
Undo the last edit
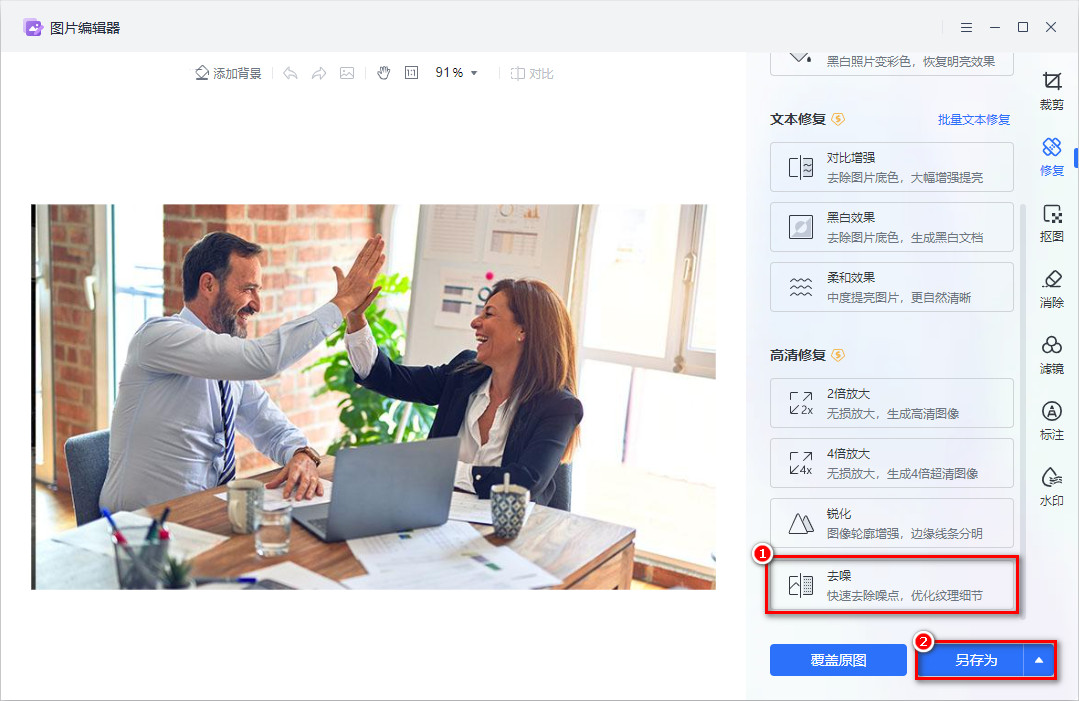click(290, 72)
